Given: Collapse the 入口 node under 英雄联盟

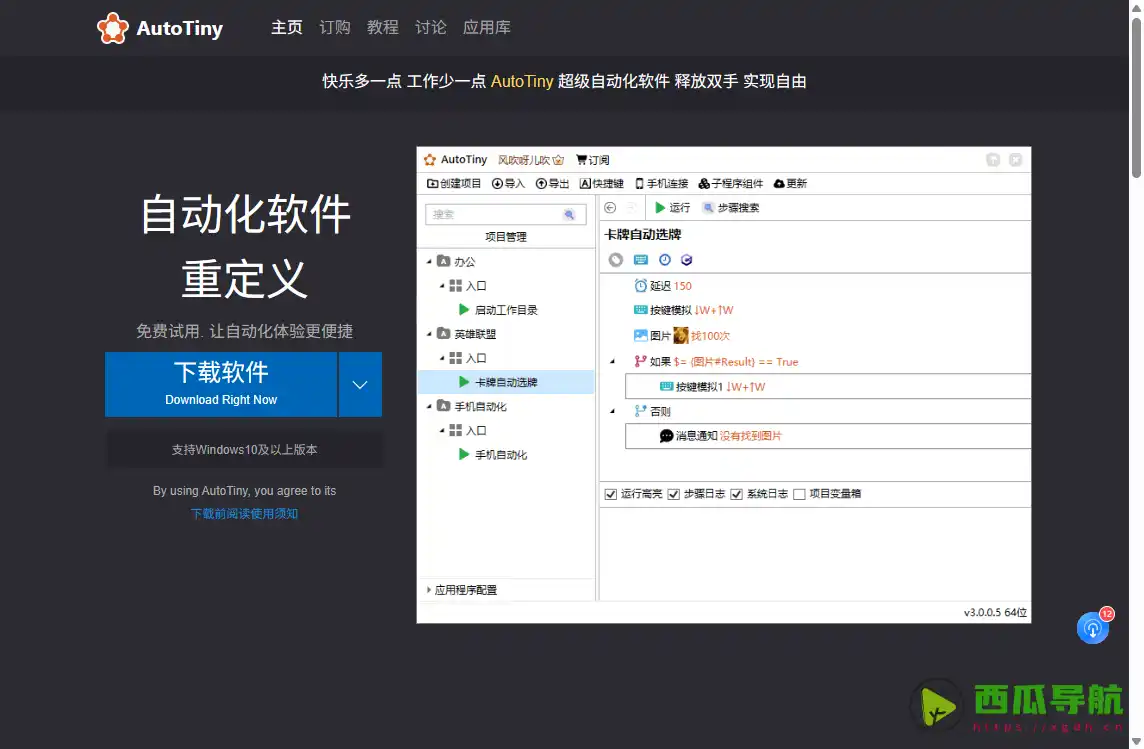Looking at the screenshot, I should [441, 358].
